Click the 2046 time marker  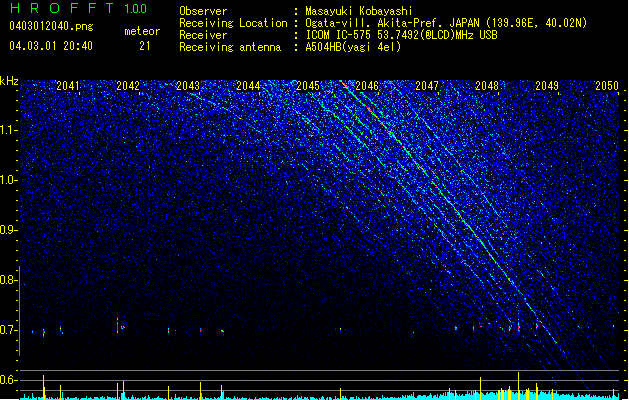(367, 85)
